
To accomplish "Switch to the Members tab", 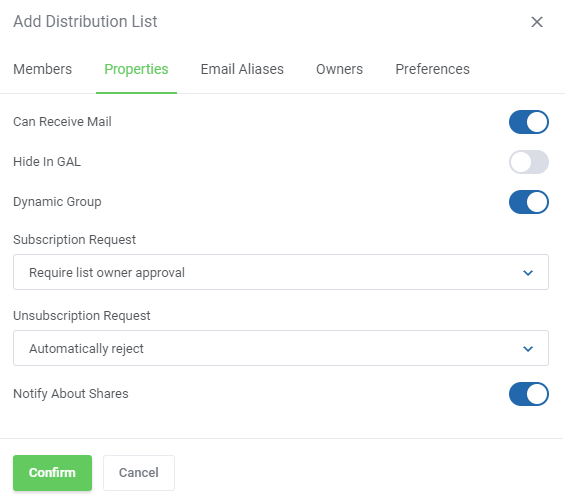I will (43, 69).
